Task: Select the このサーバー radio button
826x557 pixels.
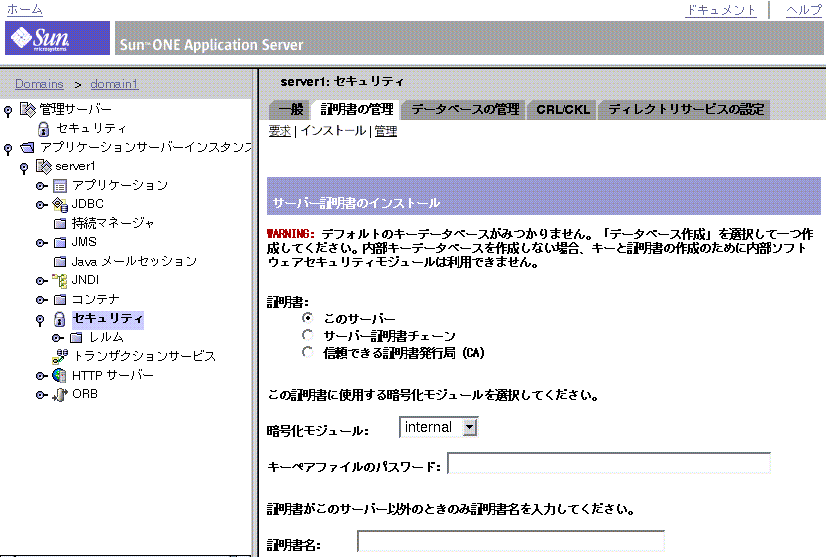Action: click(308, 318)
